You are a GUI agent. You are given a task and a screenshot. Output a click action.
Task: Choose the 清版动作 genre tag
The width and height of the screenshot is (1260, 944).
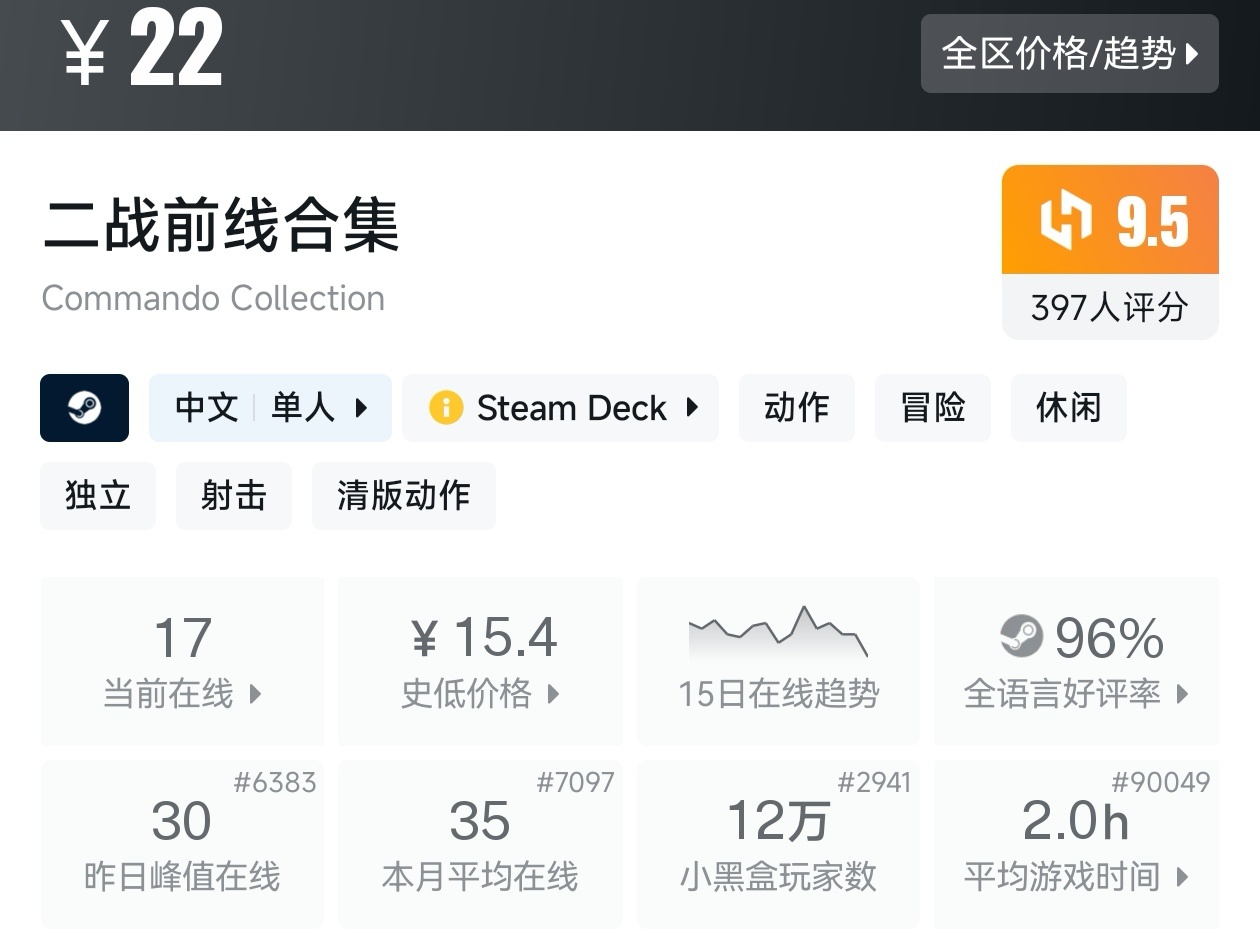(403, 496)
